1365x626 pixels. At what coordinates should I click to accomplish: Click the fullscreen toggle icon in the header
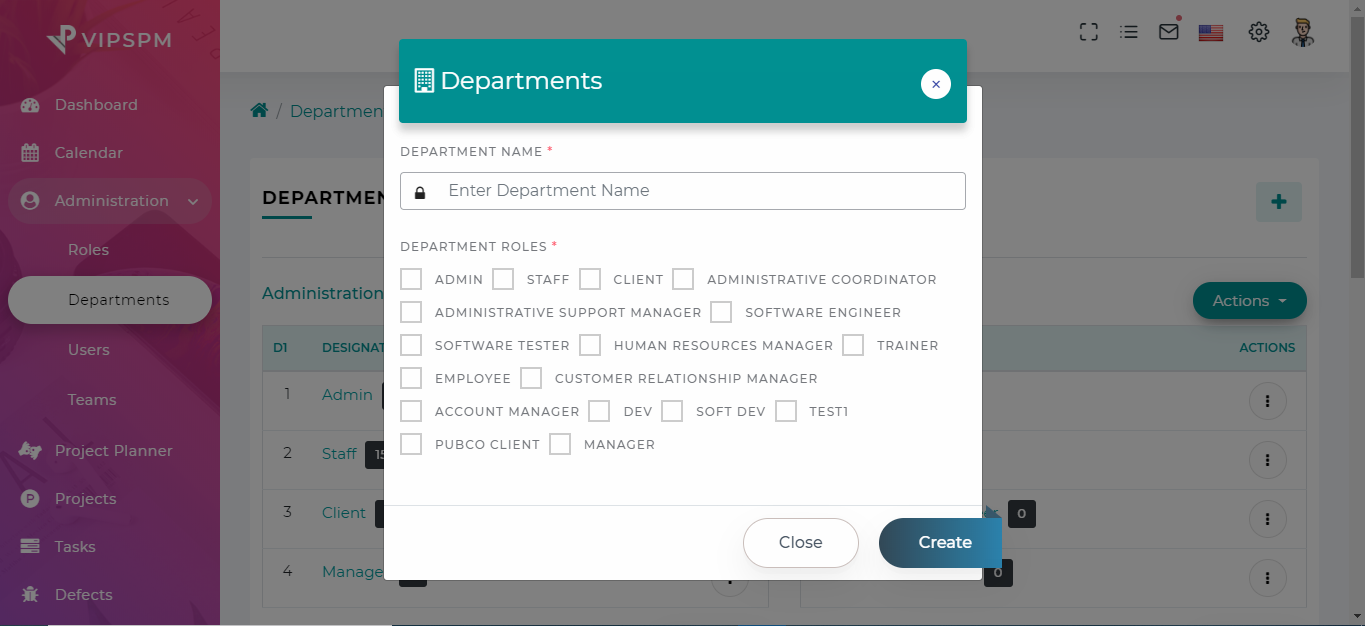tap(1088, 31)
